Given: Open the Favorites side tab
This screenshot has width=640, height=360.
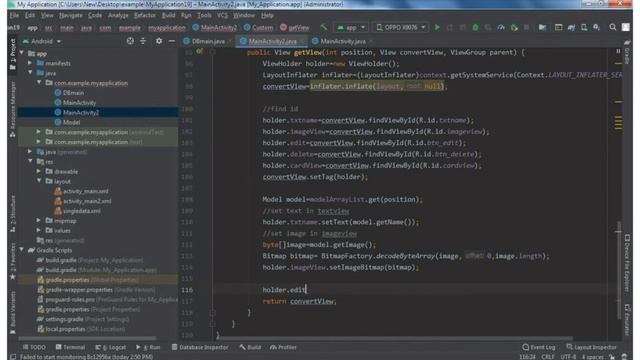Looking at the screenshot, I should pyautogui.click(x=13, y=261).
